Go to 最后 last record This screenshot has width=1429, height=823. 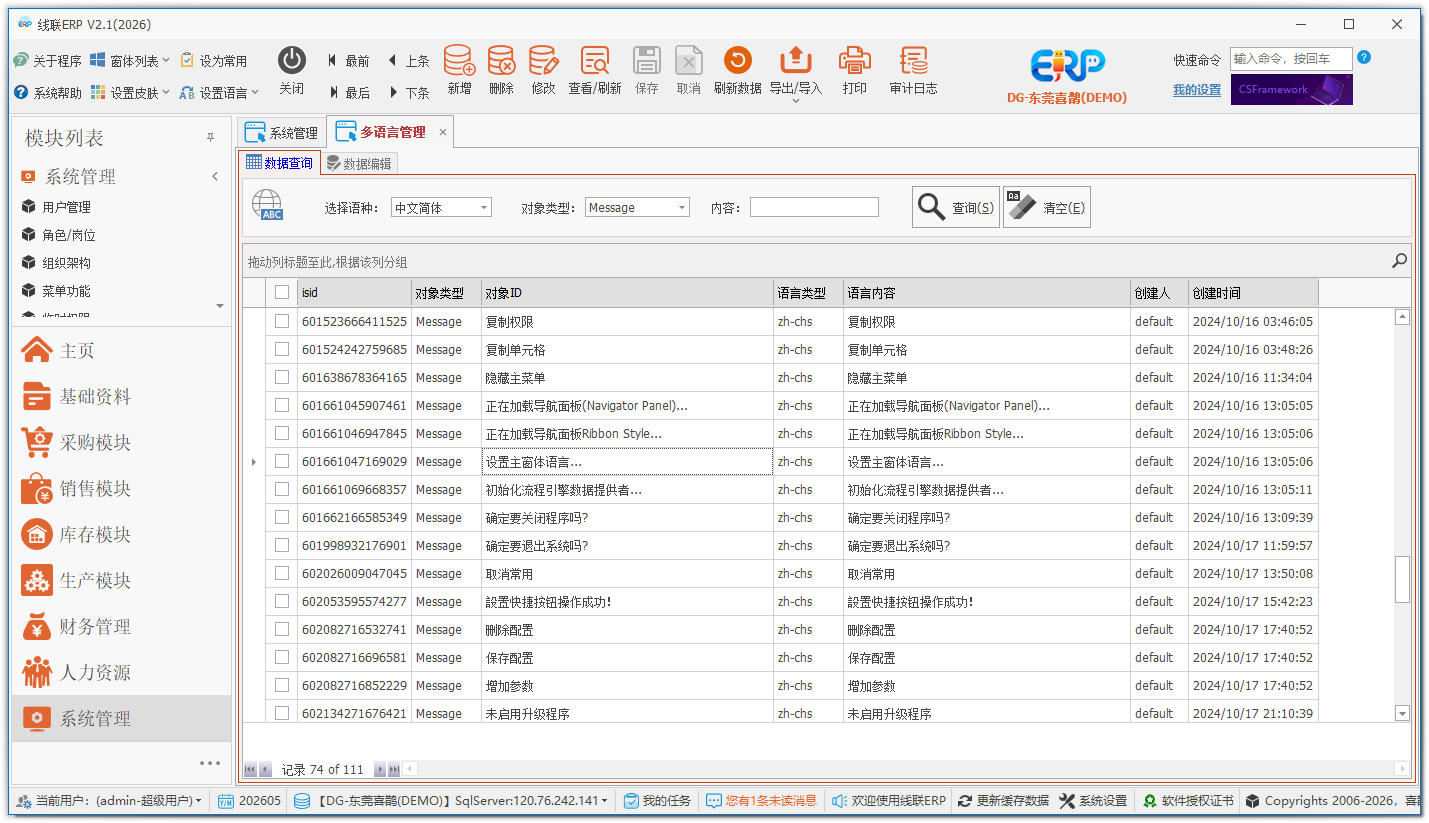[x=348, y=93]
